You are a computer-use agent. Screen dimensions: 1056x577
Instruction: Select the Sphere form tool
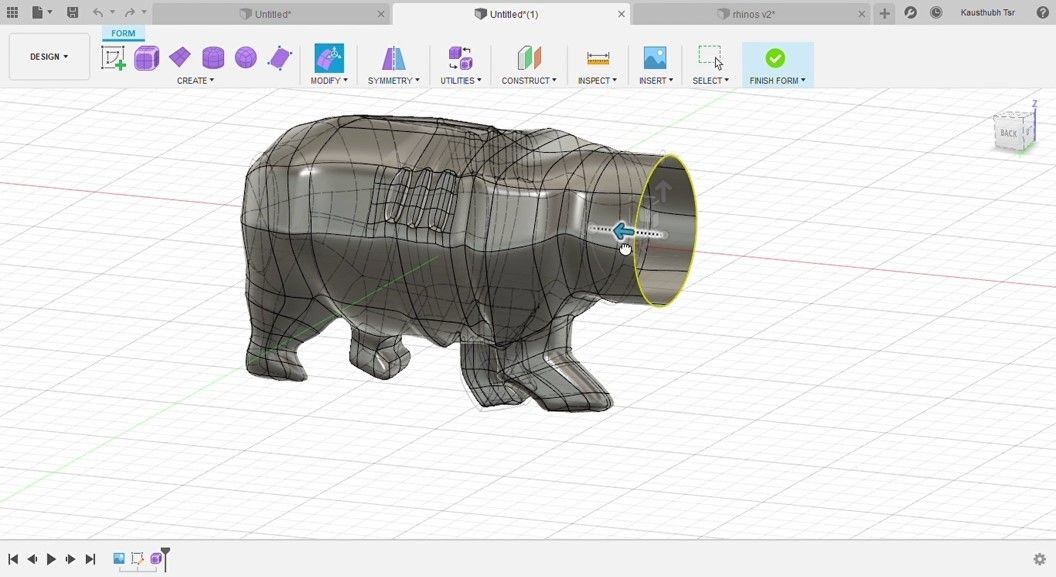pyautogui.click(x=246, y=58)
